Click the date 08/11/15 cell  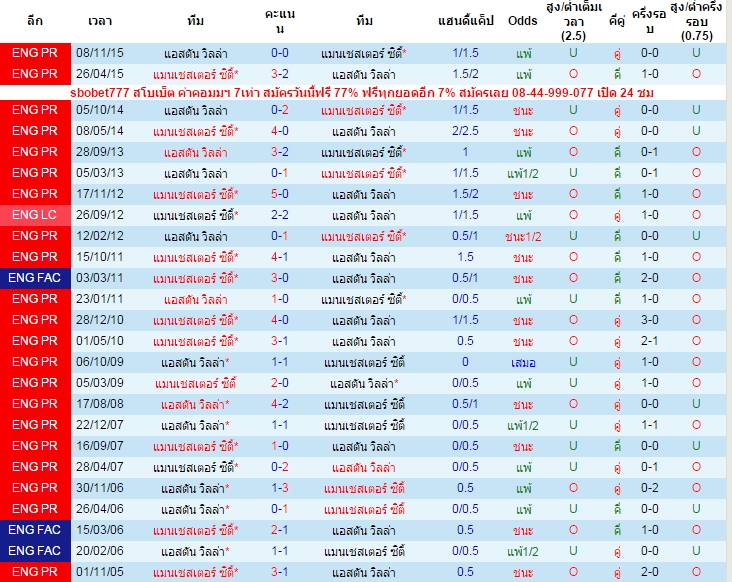(100, 53)
